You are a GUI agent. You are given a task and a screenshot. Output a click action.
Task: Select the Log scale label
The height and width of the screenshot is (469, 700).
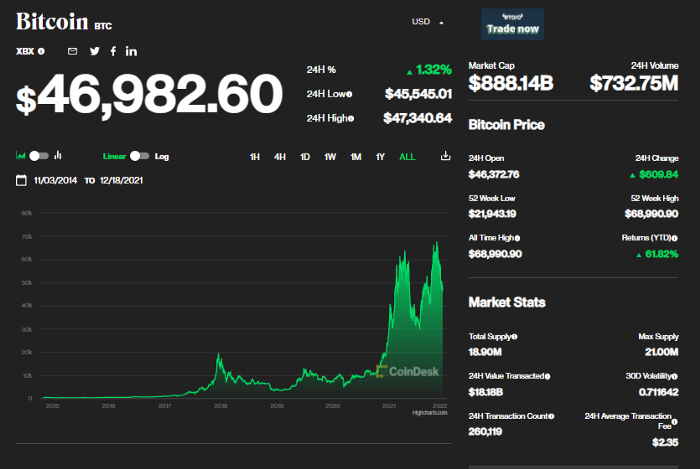click(162, 157)
